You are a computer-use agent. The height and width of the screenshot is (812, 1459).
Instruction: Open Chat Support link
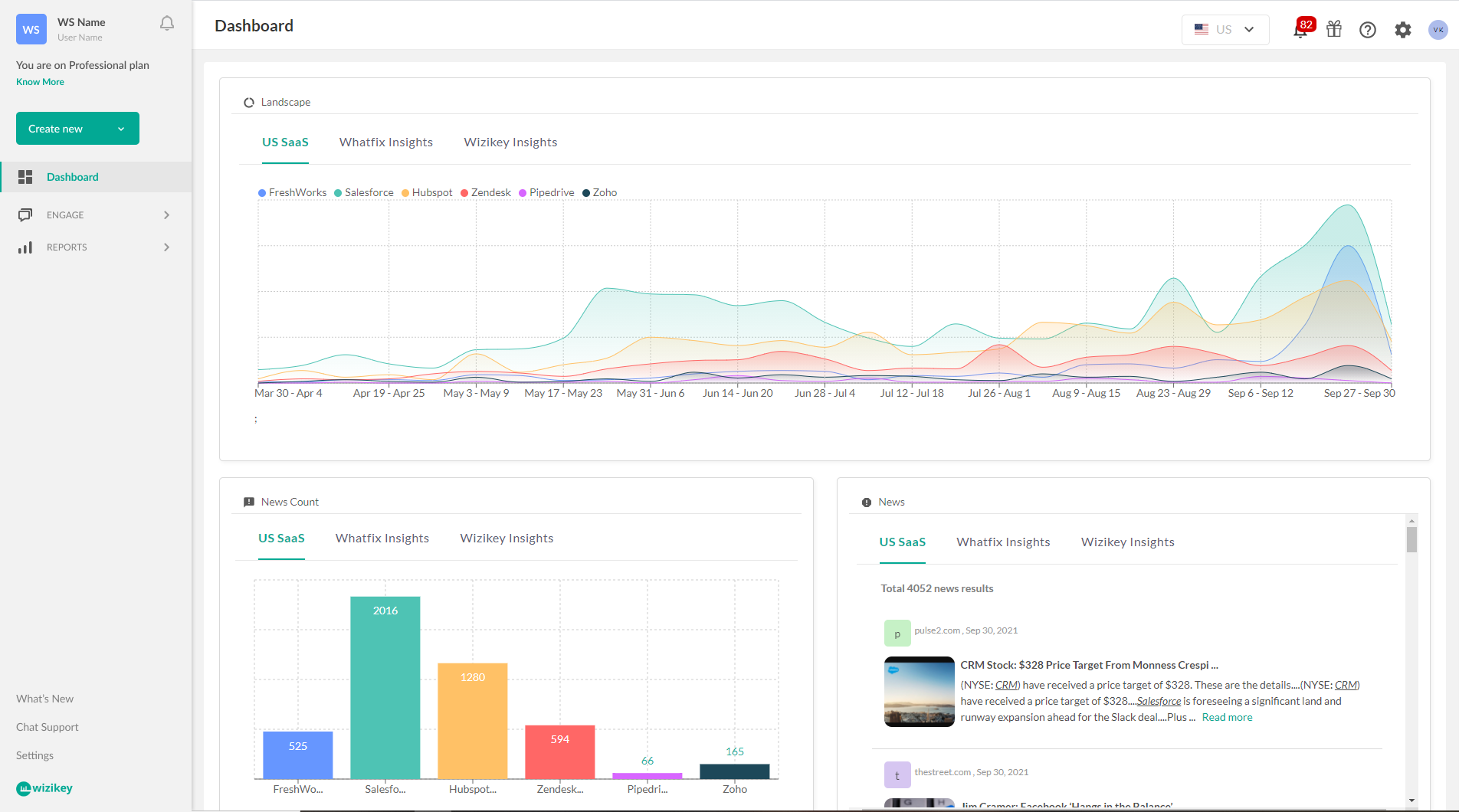[48, 727]
